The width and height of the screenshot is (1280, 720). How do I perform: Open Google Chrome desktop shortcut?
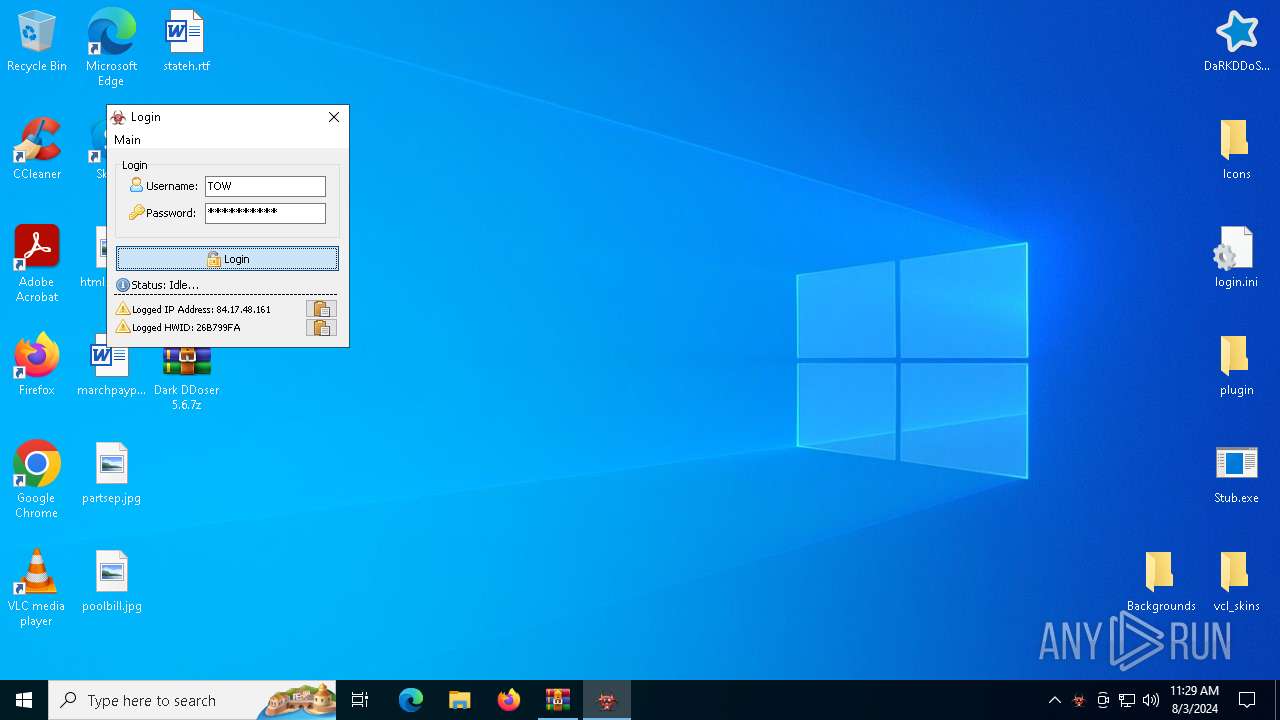[37, 480]
